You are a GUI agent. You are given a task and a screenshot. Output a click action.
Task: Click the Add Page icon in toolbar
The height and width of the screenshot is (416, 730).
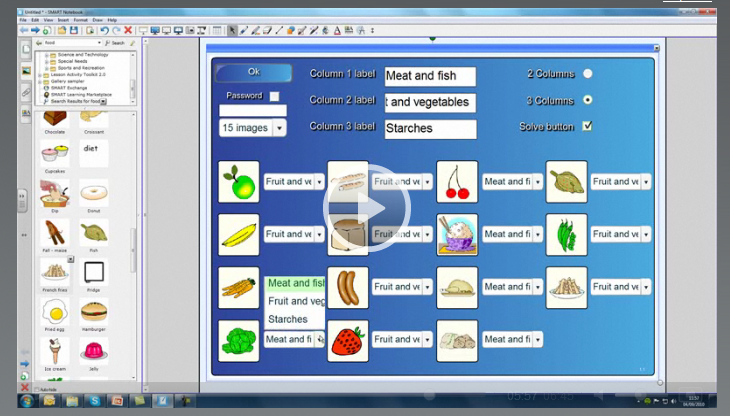click(x=47, y=31)
